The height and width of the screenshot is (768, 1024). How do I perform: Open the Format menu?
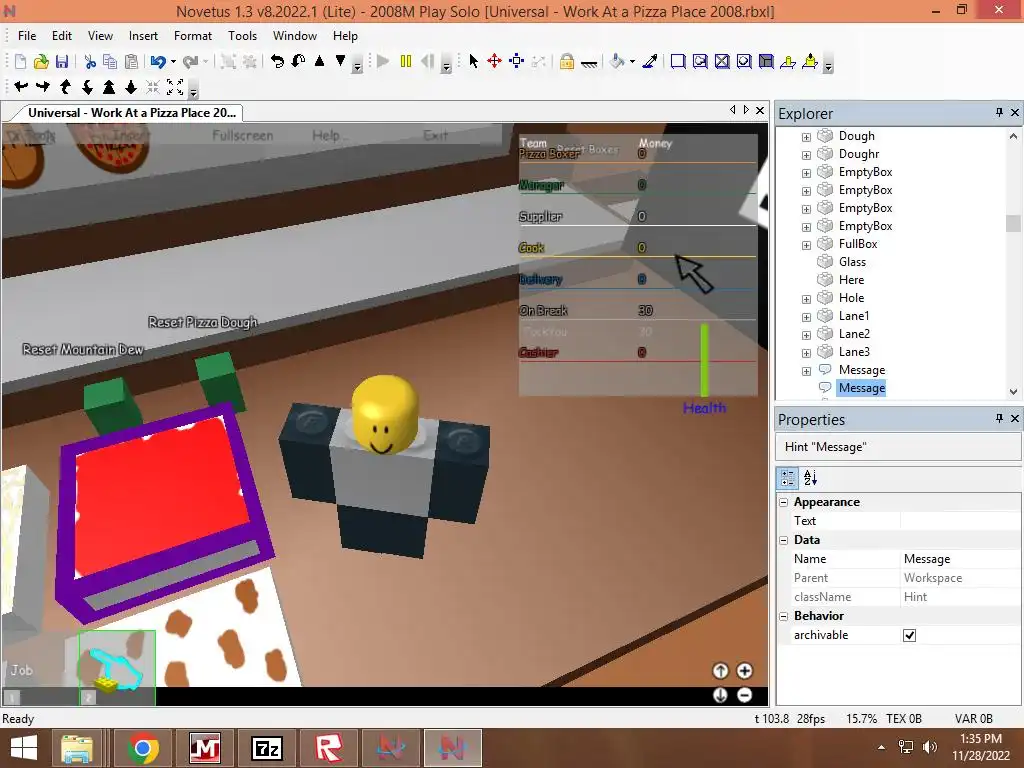pyautogui.click(x=193, y=36)
